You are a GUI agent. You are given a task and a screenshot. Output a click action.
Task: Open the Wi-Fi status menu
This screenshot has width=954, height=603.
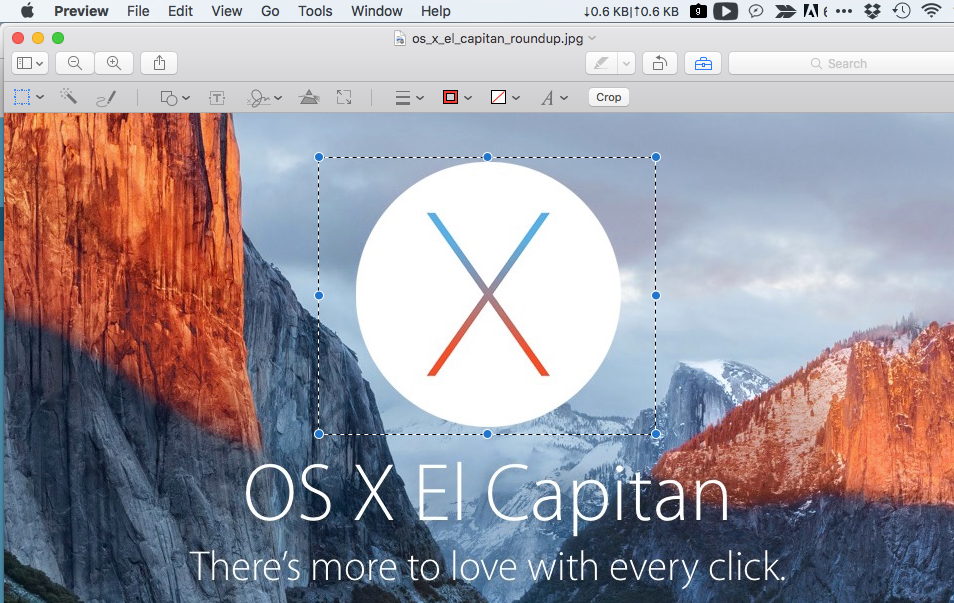pyautogui.click(x=931, y=11)
